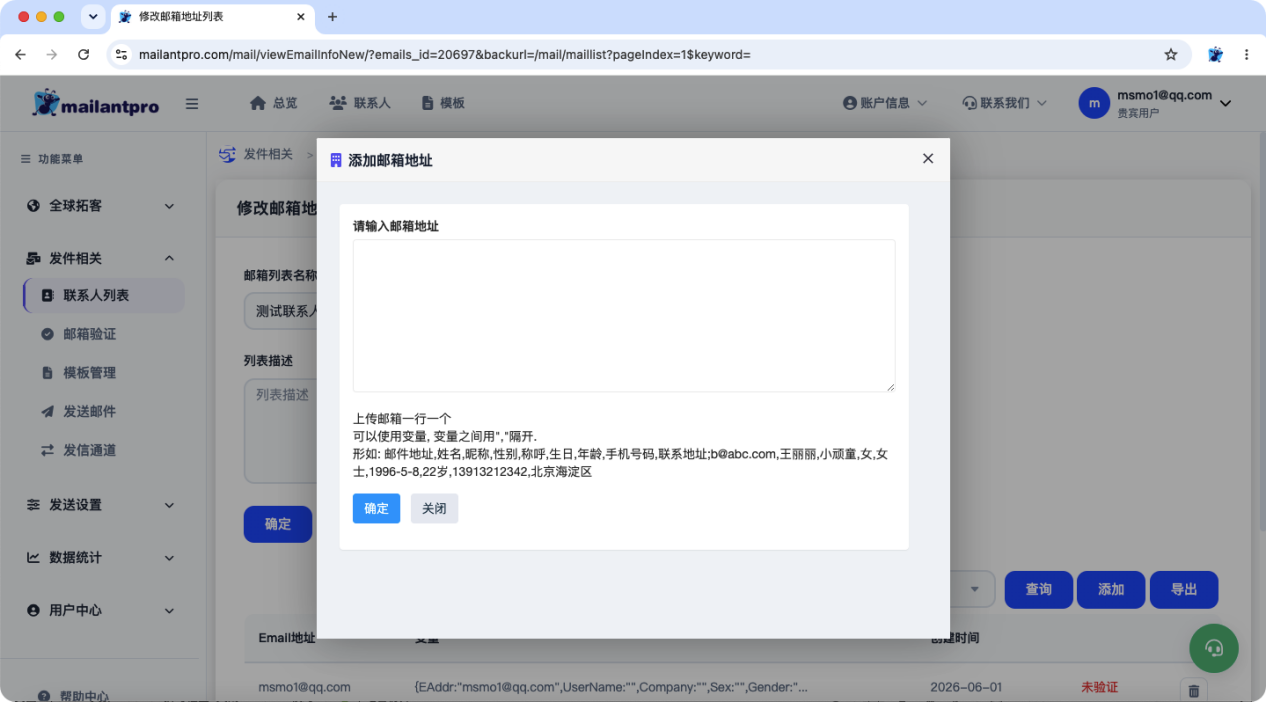Image resolution: width=1266 pixels, height=702 pixels.
Task: Click the 发信通道 arrows icon
Action: (47, 450)
